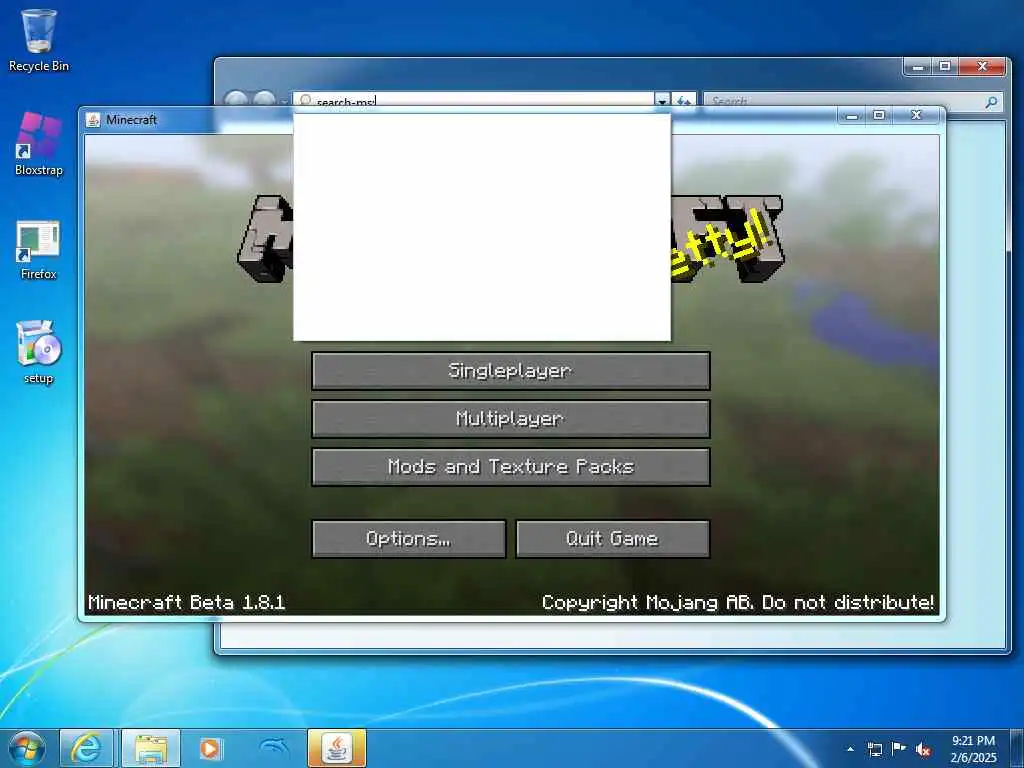Click the dolphin app icon in the taskbar

point(274,748)
